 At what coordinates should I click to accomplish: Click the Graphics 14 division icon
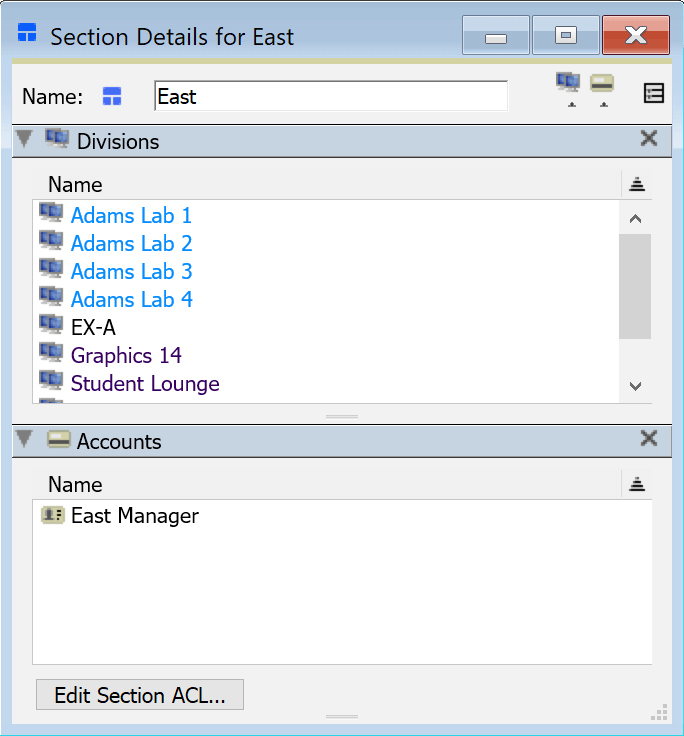(x=51, y=355)
